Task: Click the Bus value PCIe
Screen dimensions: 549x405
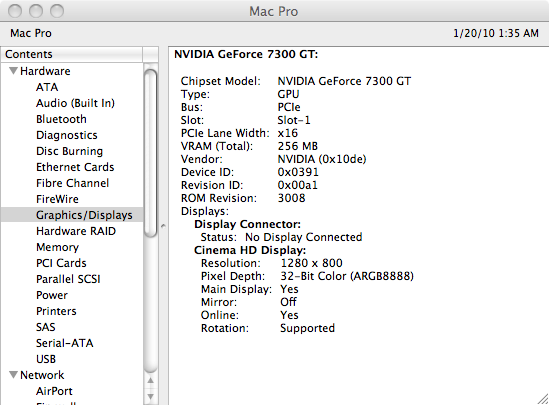Action: click(289, 107)
